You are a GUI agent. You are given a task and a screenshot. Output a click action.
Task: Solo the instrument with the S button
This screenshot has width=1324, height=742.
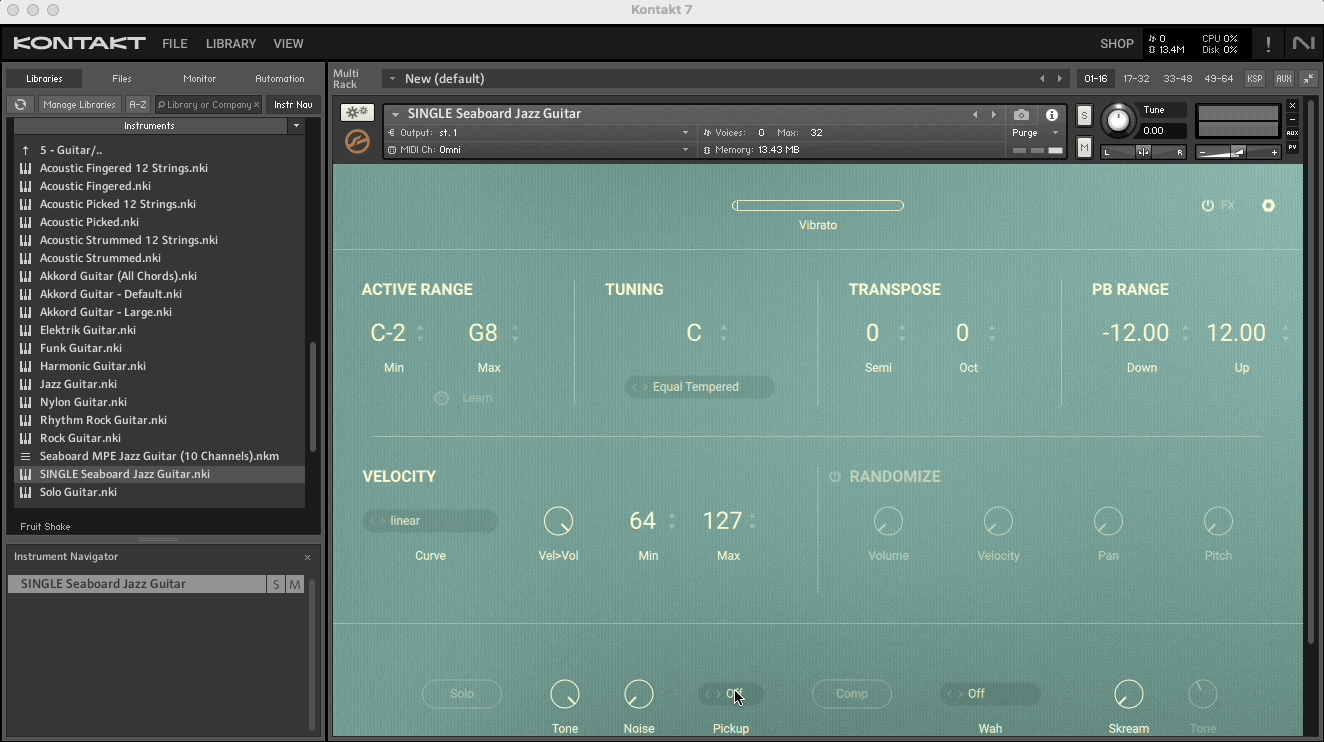pyautogui.click(x=1084, y=116)
